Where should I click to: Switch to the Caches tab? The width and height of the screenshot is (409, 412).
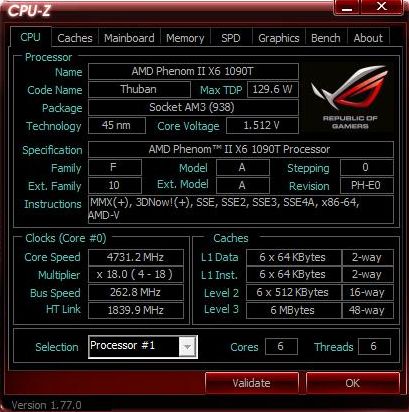tap(75, 38)
